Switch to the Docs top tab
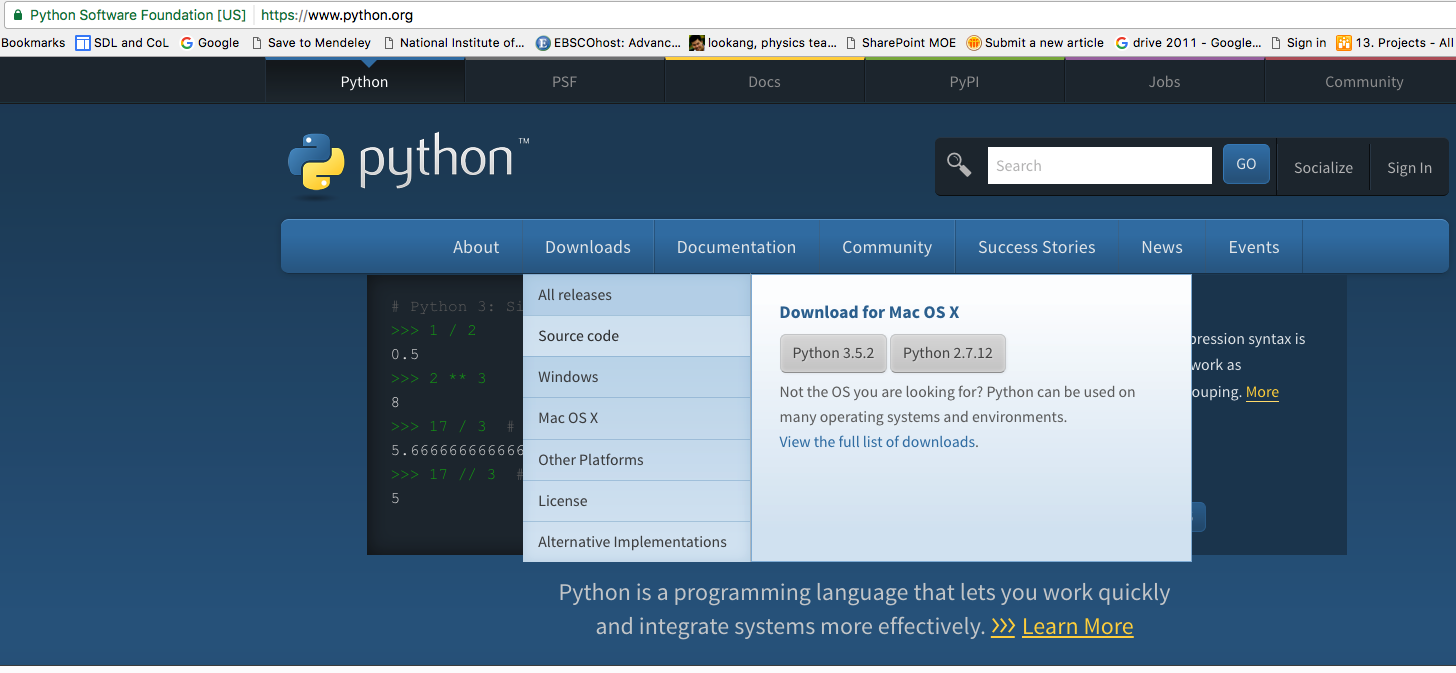1456x673 pixels. pyautogui.click(x=764, y=81)
